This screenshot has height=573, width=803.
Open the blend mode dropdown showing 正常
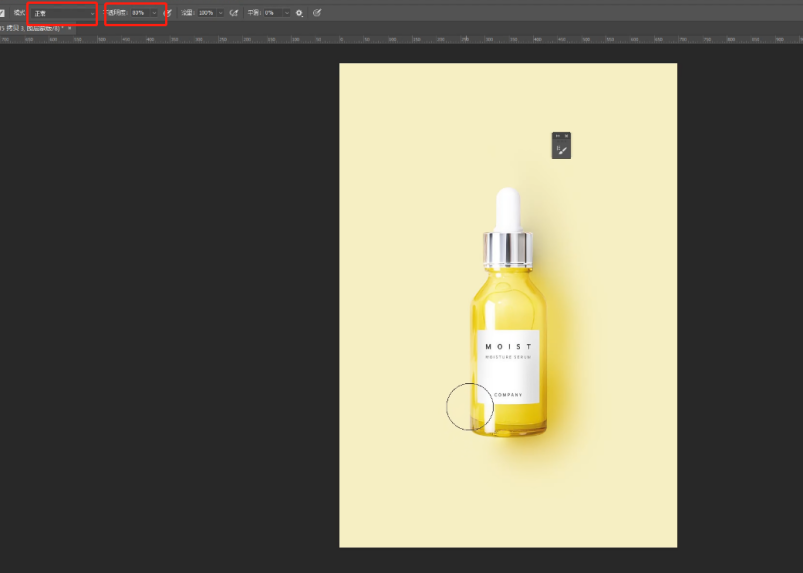pyautogui.click(x=62, y=13)
